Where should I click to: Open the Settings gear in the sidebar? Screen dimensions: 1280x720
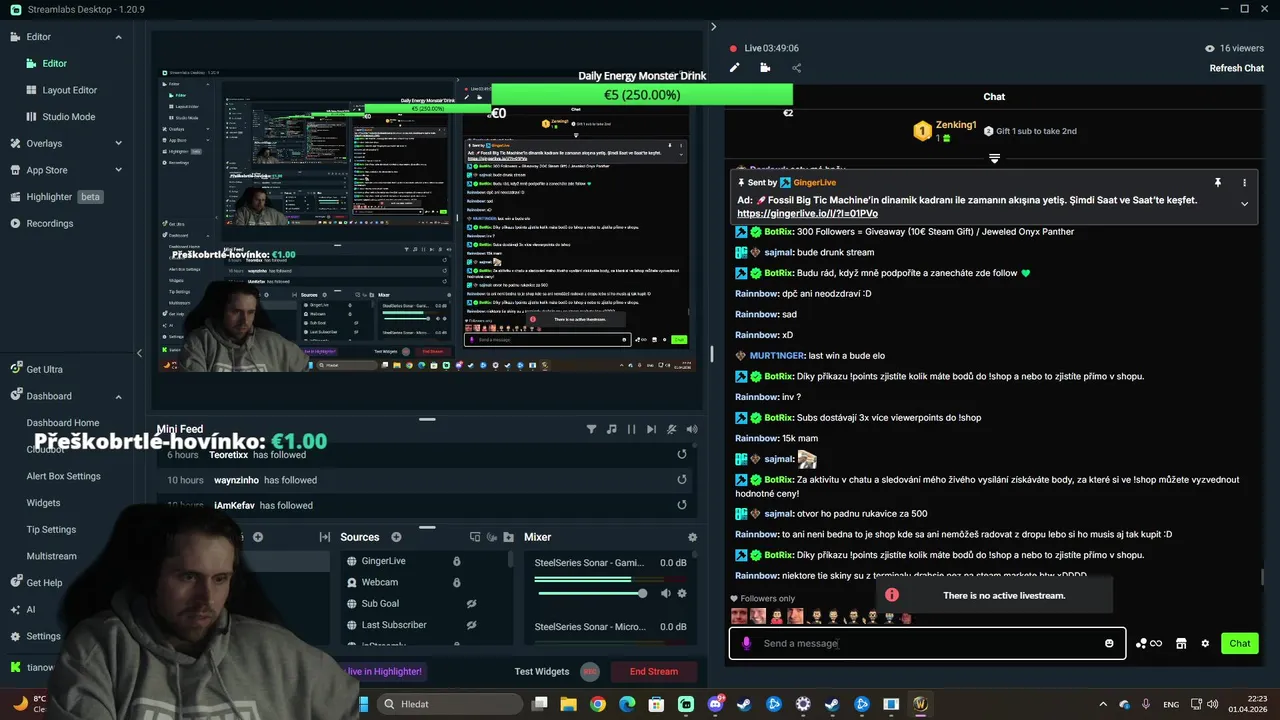(15, 636)
